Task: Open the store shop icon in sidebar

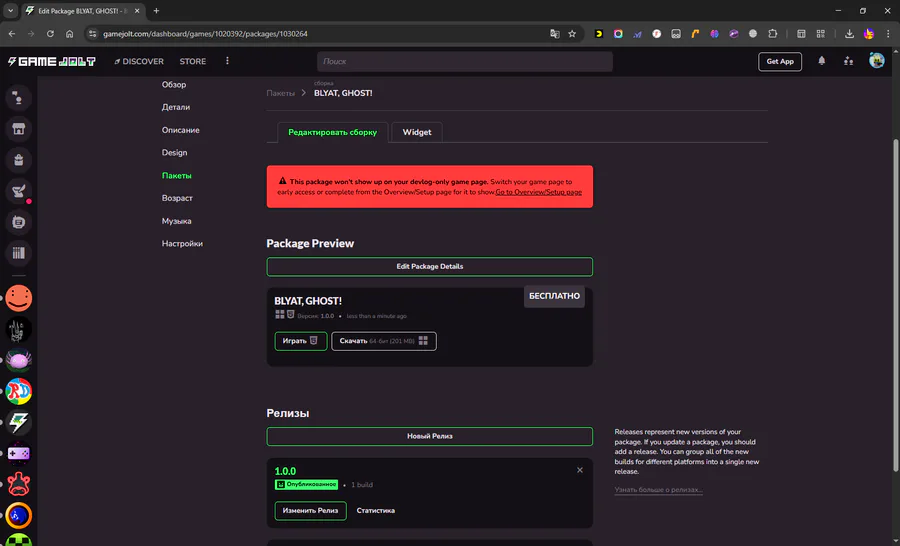Action: coord(18,129)
